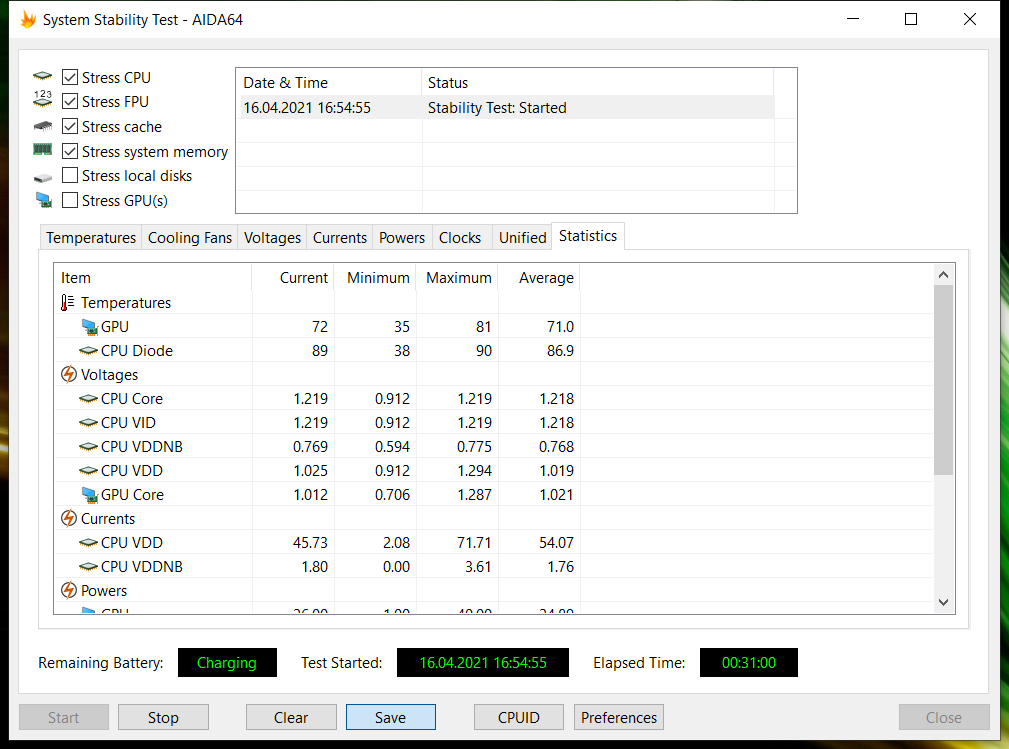The height and width of the screenshot is (749, 1009).
Task: Click the CPU Diode row chip icon
Action: [88, 351]
